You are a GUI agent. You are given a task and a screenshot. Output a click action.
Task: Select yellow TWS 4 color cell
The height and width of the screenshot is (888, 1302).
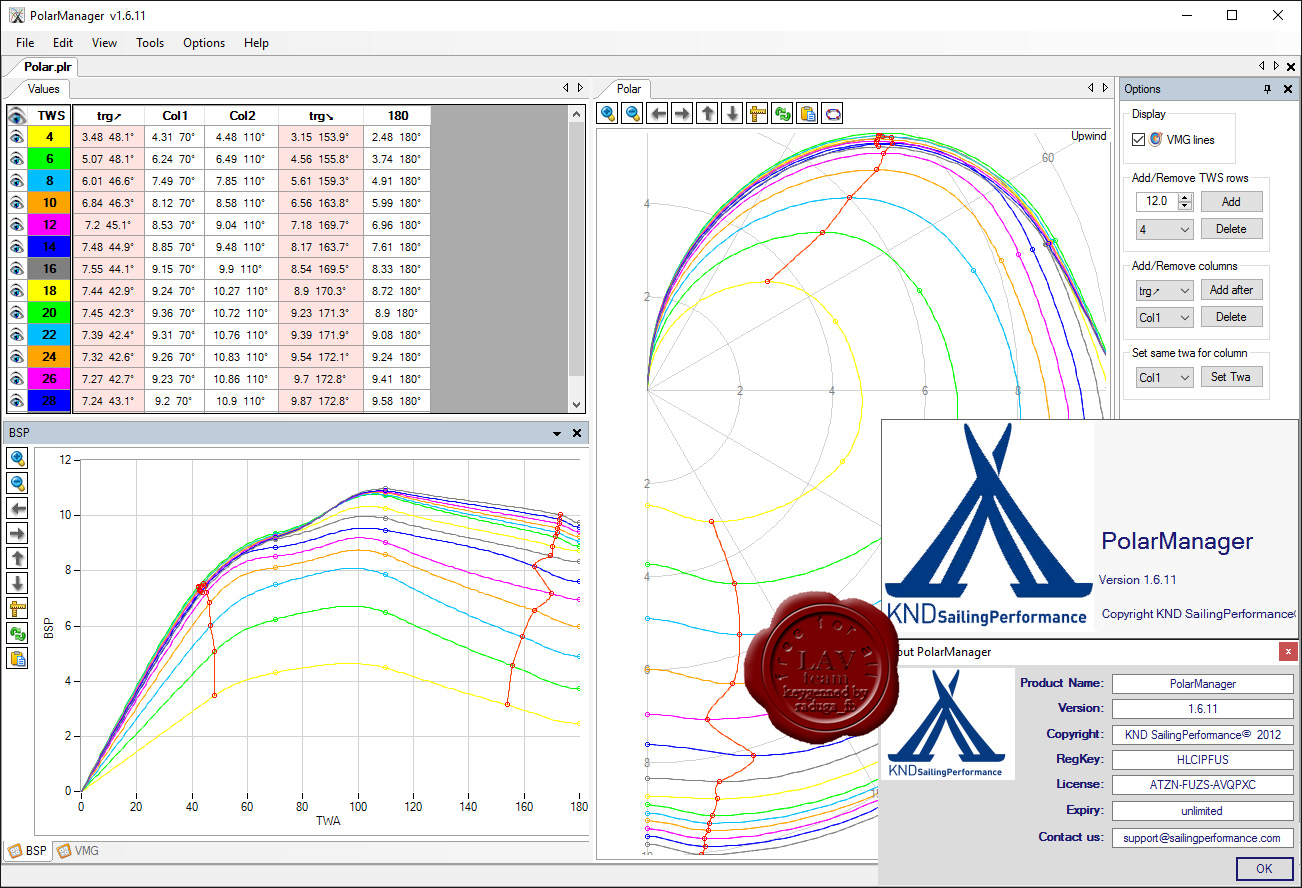pyautogui.click(x=51, y=137)
